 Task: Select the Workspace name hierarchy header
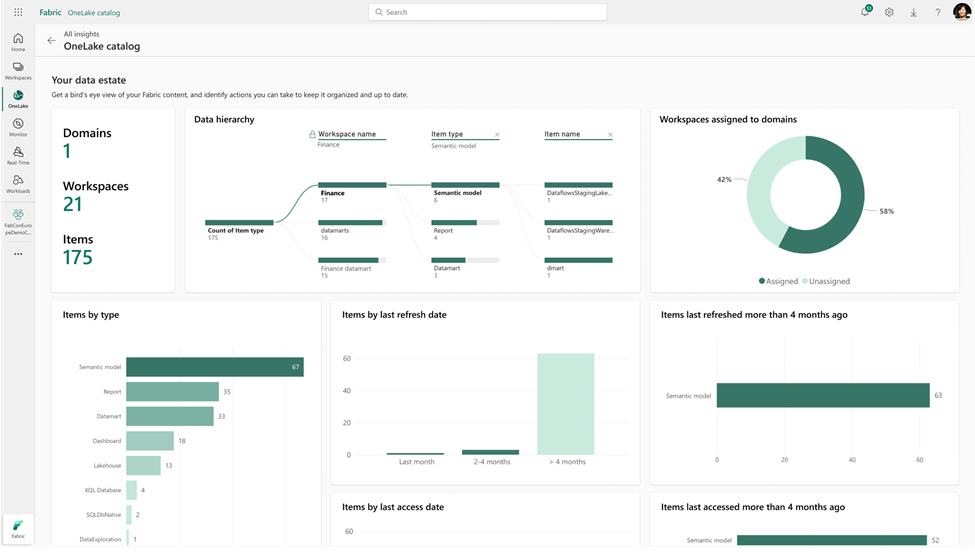coord(347,134)
